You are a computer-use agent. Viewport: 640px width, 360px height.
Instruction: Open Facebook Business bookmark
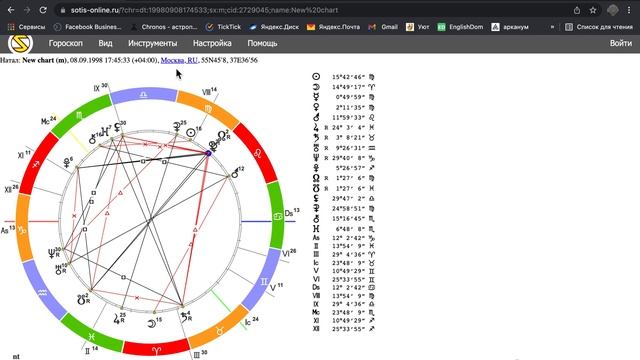tap(87, 27)
